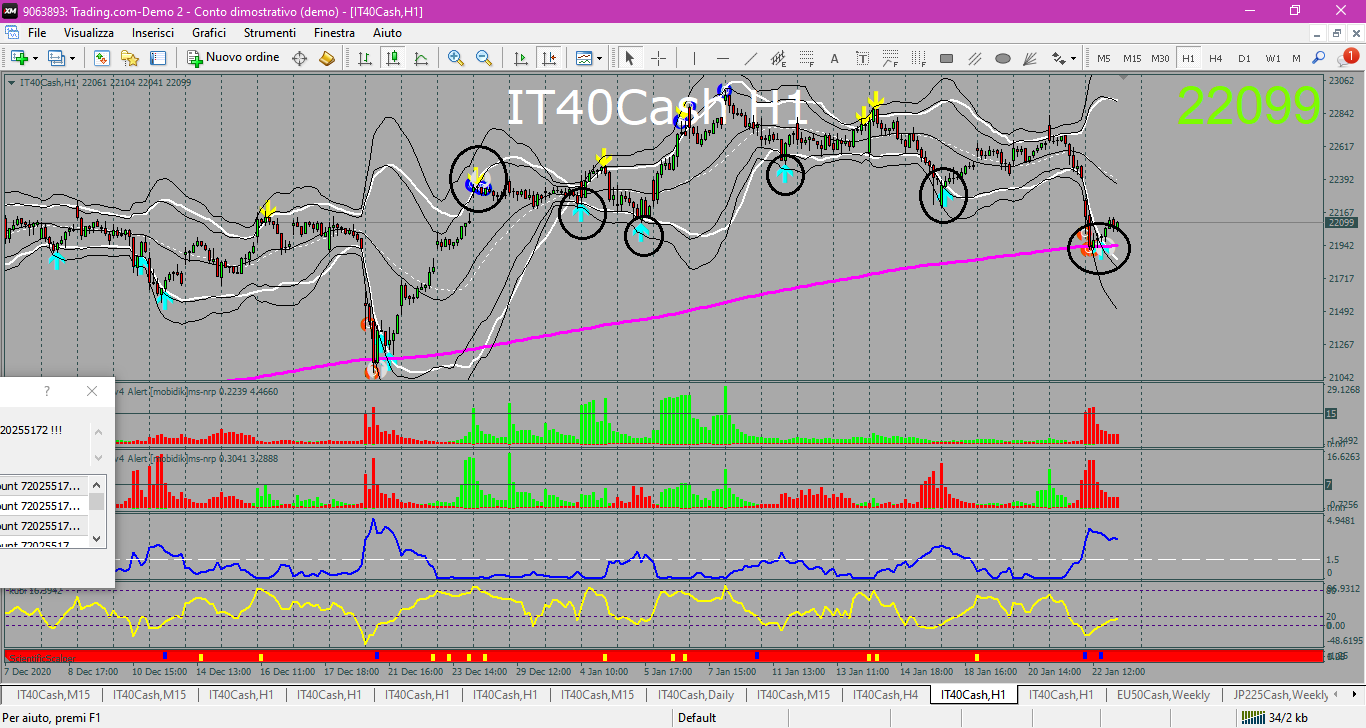This screenshot has width=1366, height=728.
Task: Select the horizontal line tool
Action: pos(722,58)
